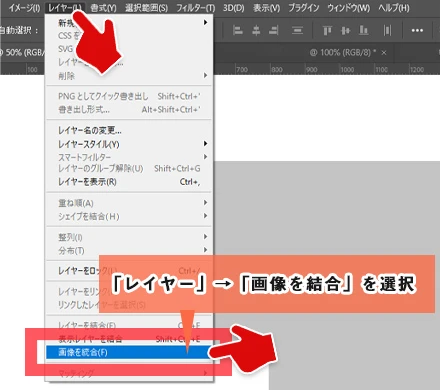Viewport: 440px width, 390px height.
Task: Expand the レイヤースタイル(Y) submenu arrow
Action: [x=205, y=144]
